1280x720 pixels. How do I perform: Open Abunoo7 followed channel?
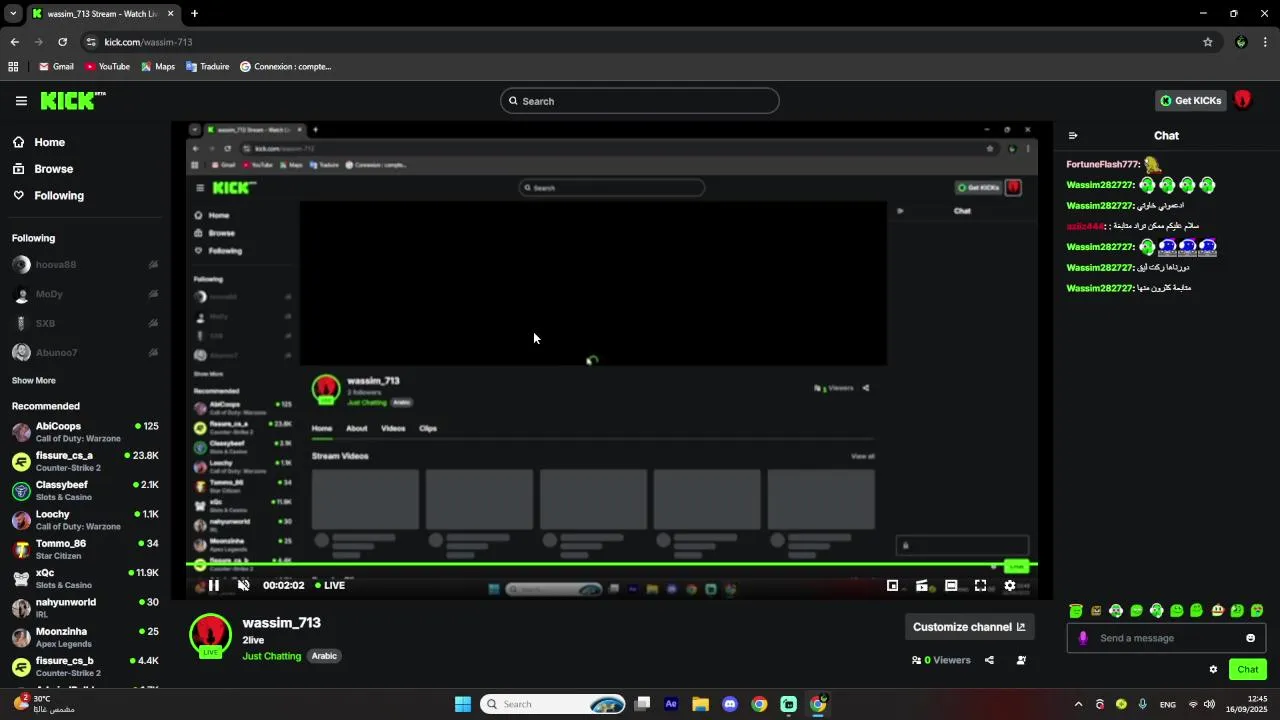coord(85,353)
